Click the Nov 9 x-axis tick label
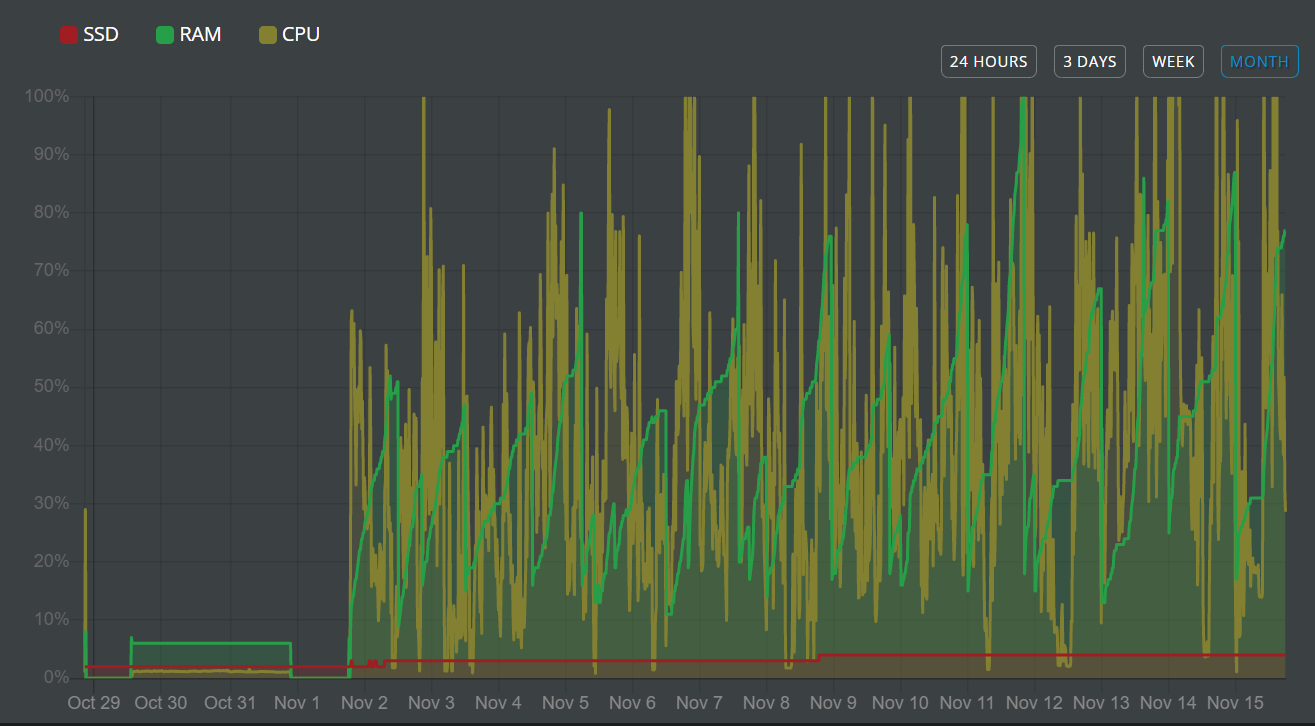The height and width of the screenshot is (726, 1315). [833, 703]
